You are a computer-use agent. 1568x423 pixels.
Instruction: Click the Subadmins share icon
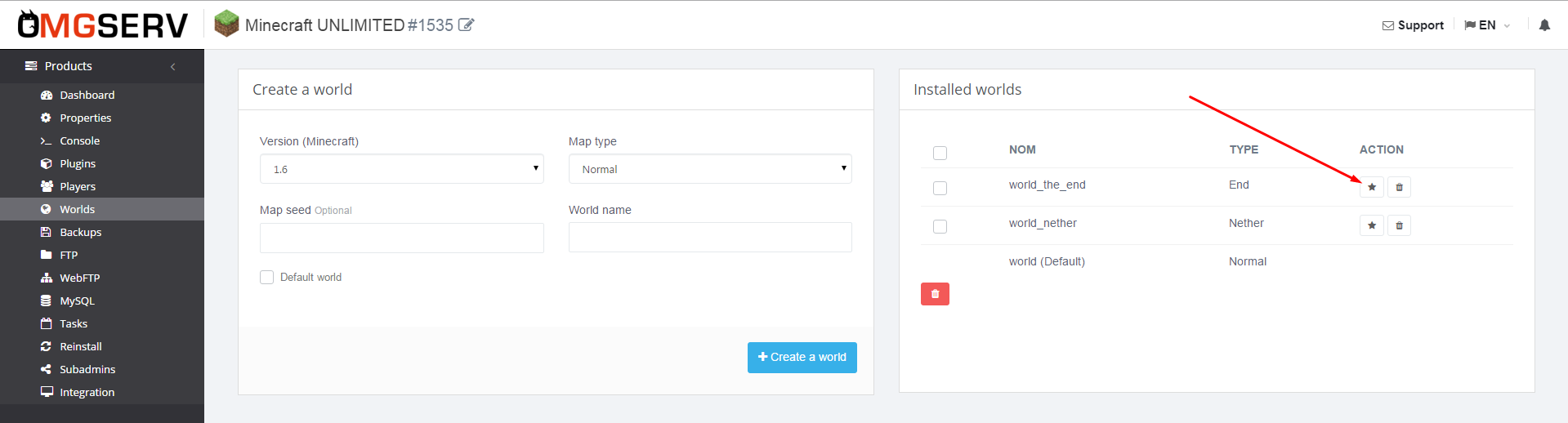[47, 369]
